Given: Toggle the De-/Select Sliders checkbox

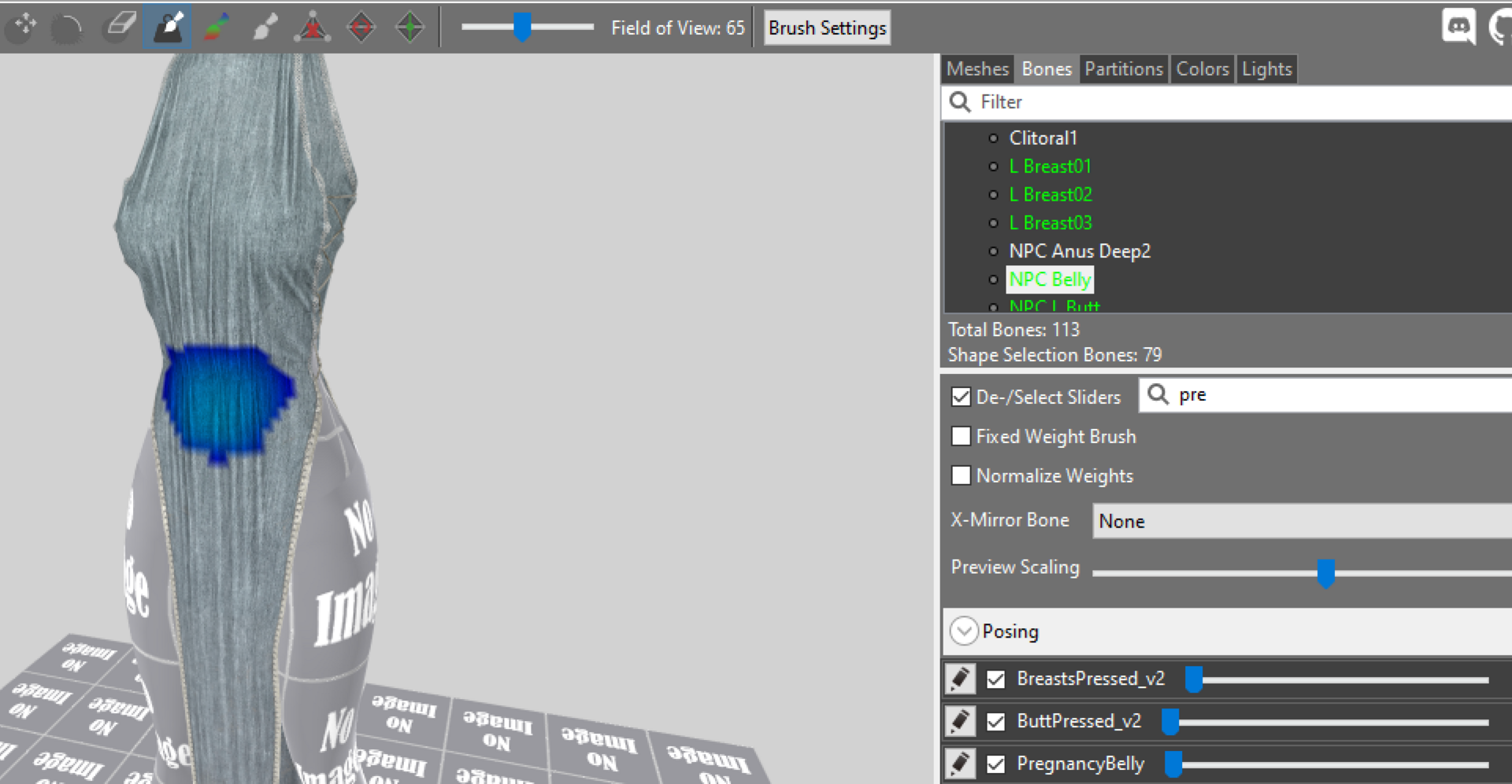Looking at the screenshot, I should [961, 397].
